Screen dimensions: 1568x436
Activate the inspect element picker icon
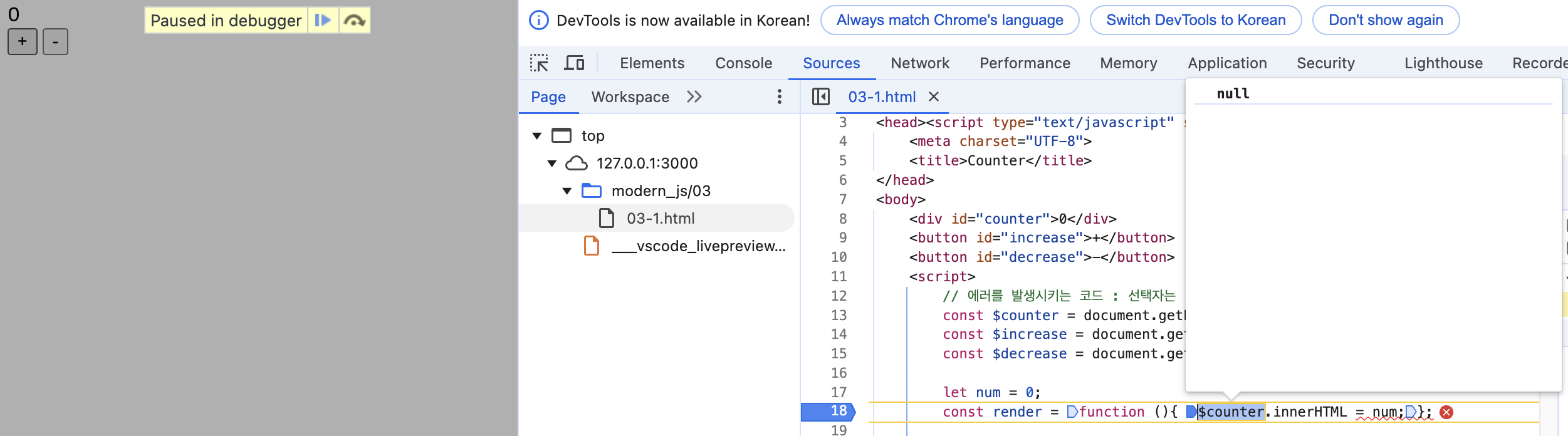point(539,63)
